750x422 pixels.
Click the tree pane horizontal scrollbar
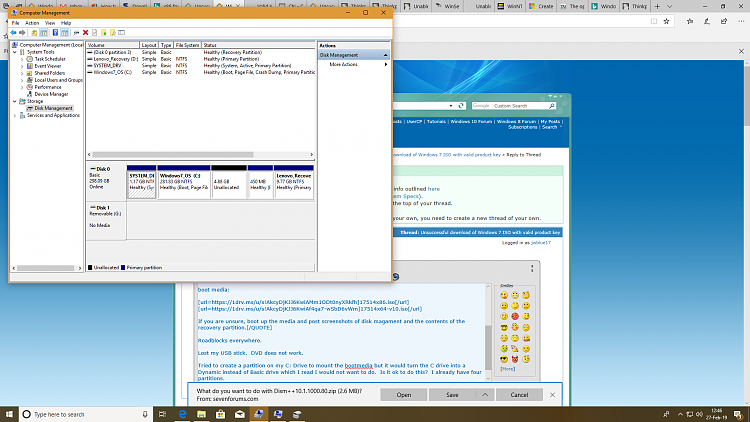click(x=46, y=268)
